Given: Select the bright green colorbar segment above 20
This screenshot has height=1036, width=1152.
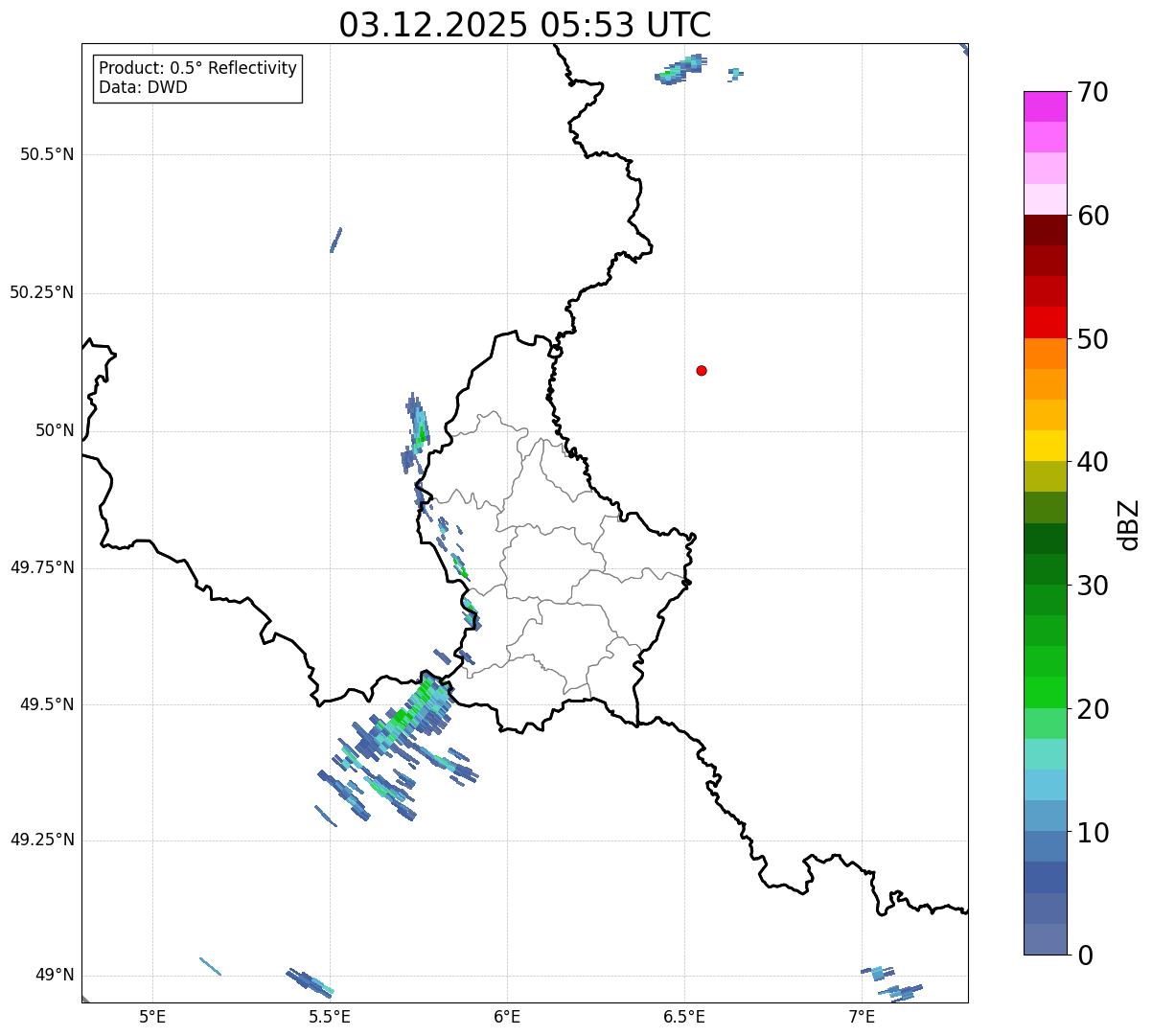Looking at the screenshot, I should [1045, 692].
